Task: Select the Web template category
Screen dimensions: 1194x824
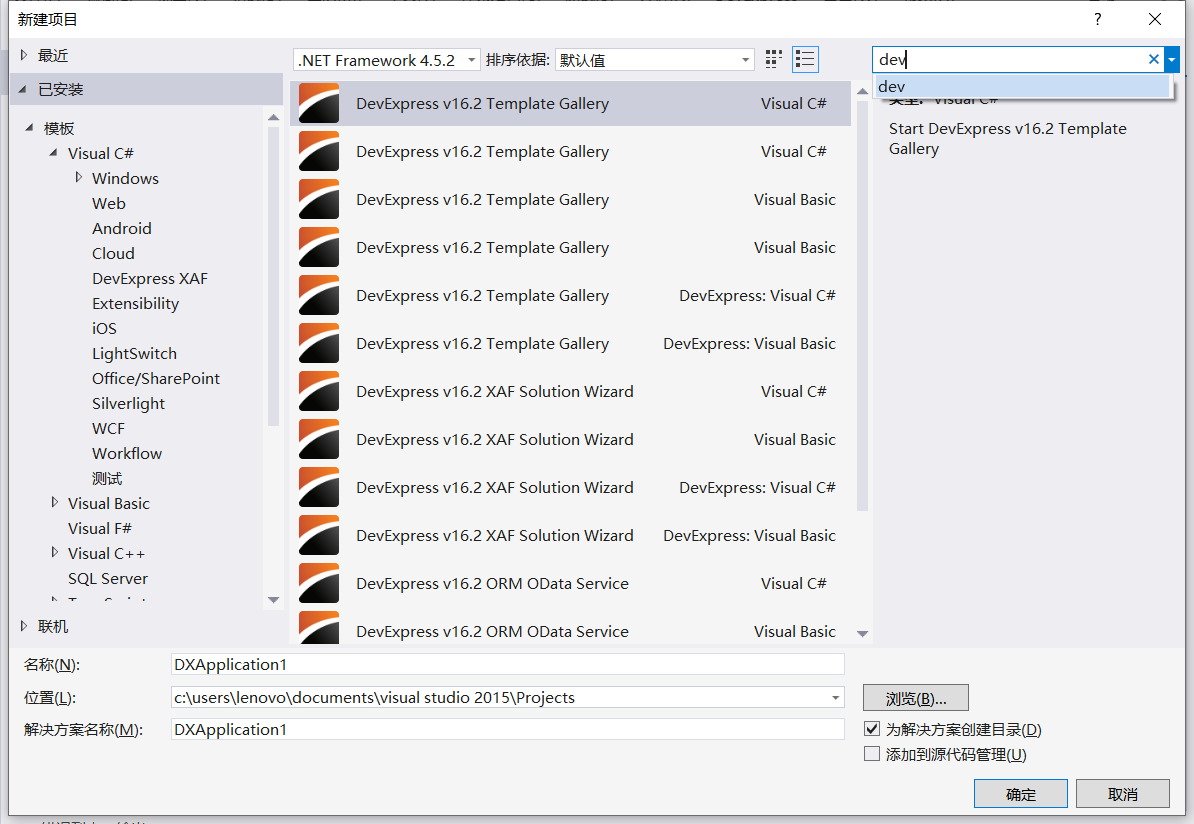Action: tap(109, 203)
